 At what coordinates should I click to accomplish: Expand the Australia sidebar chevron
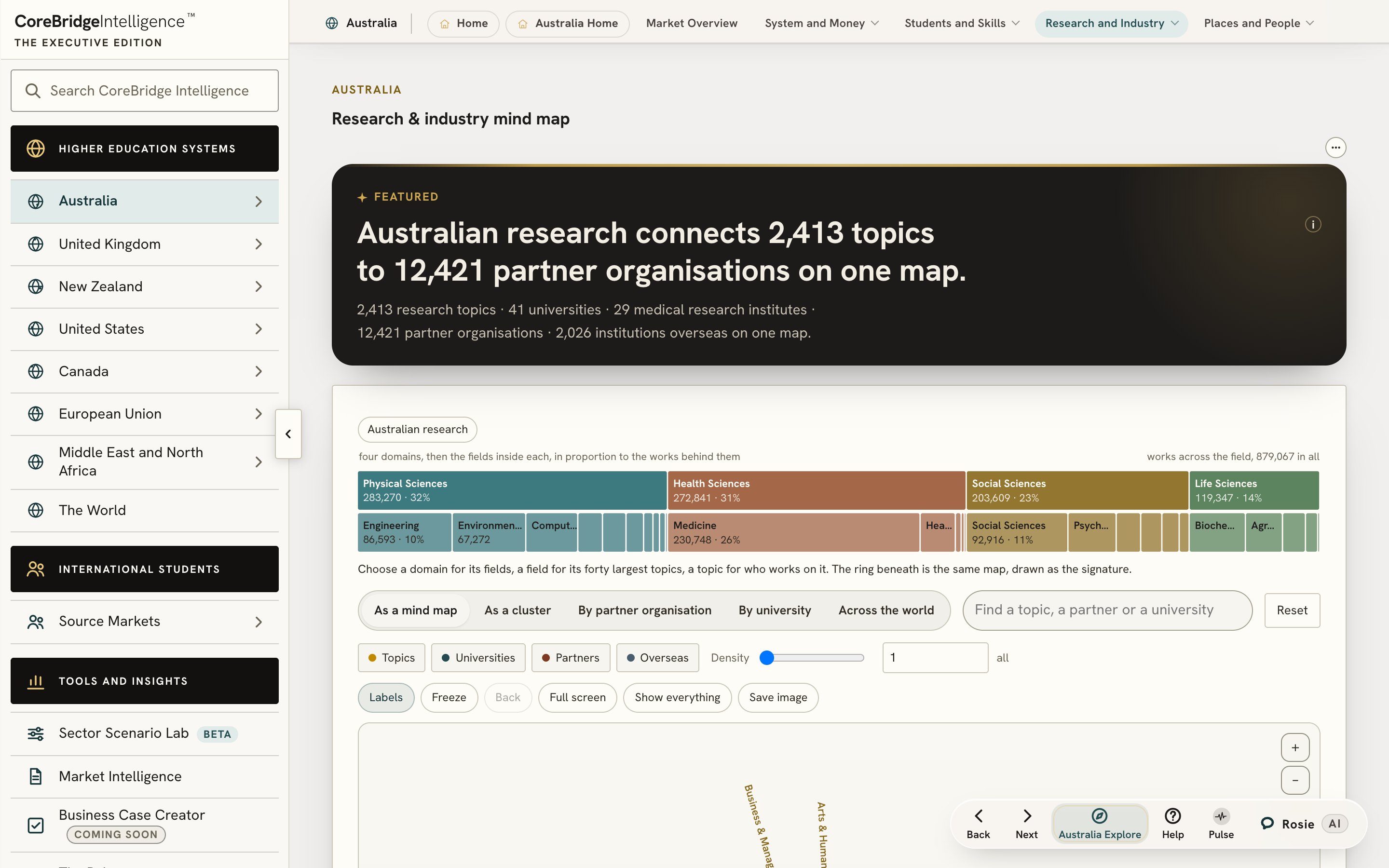click(259, 202)
